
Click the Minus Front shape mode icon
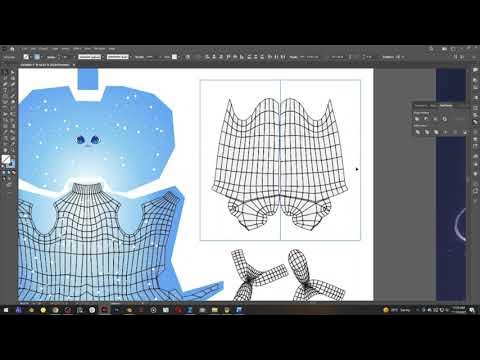click(426, 119)
